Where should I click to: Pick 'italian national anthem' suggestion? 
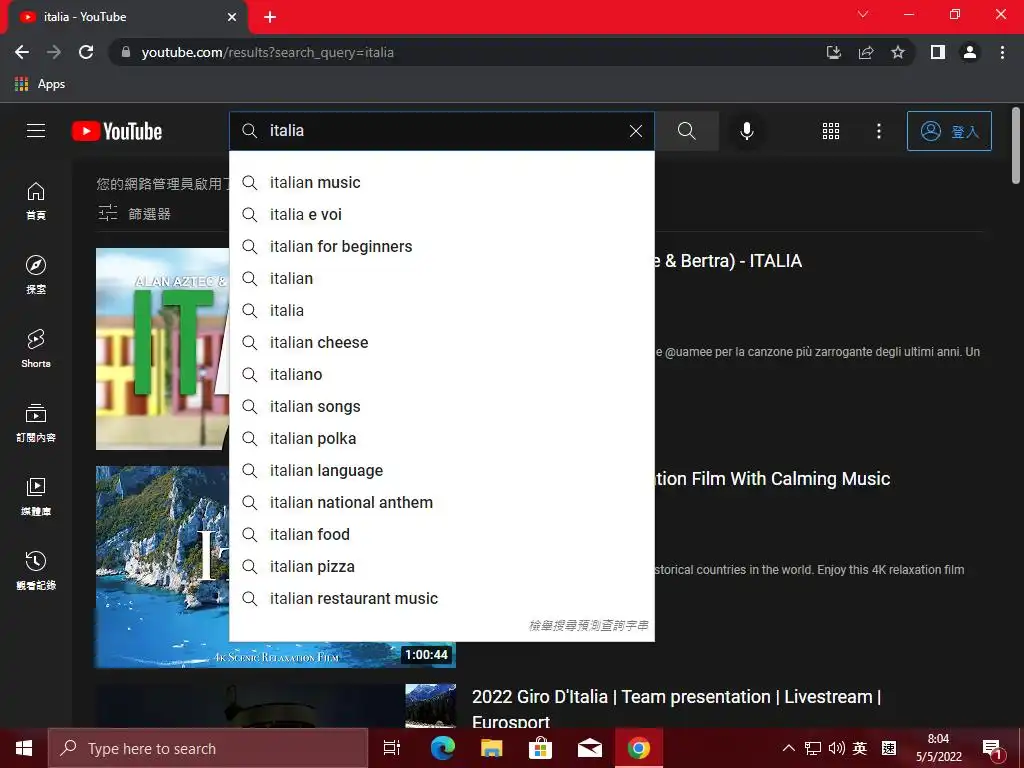[x=441, y=502]
